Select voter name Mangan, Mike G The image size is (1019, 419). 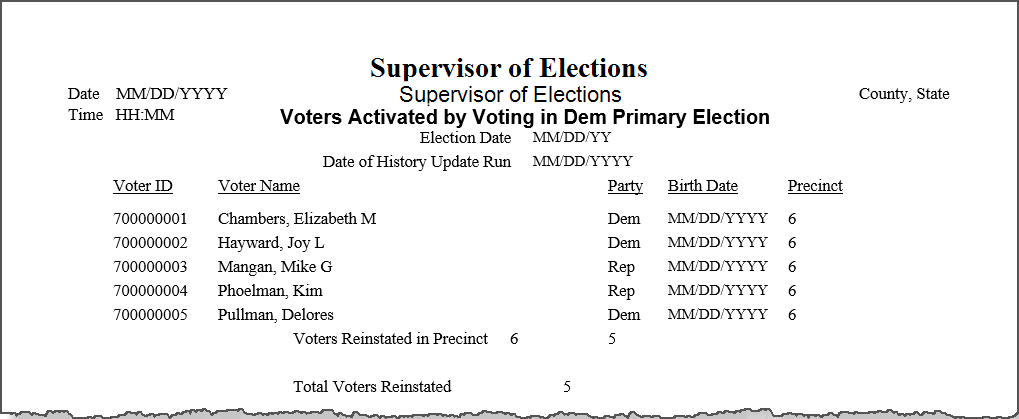pos(276,267)
